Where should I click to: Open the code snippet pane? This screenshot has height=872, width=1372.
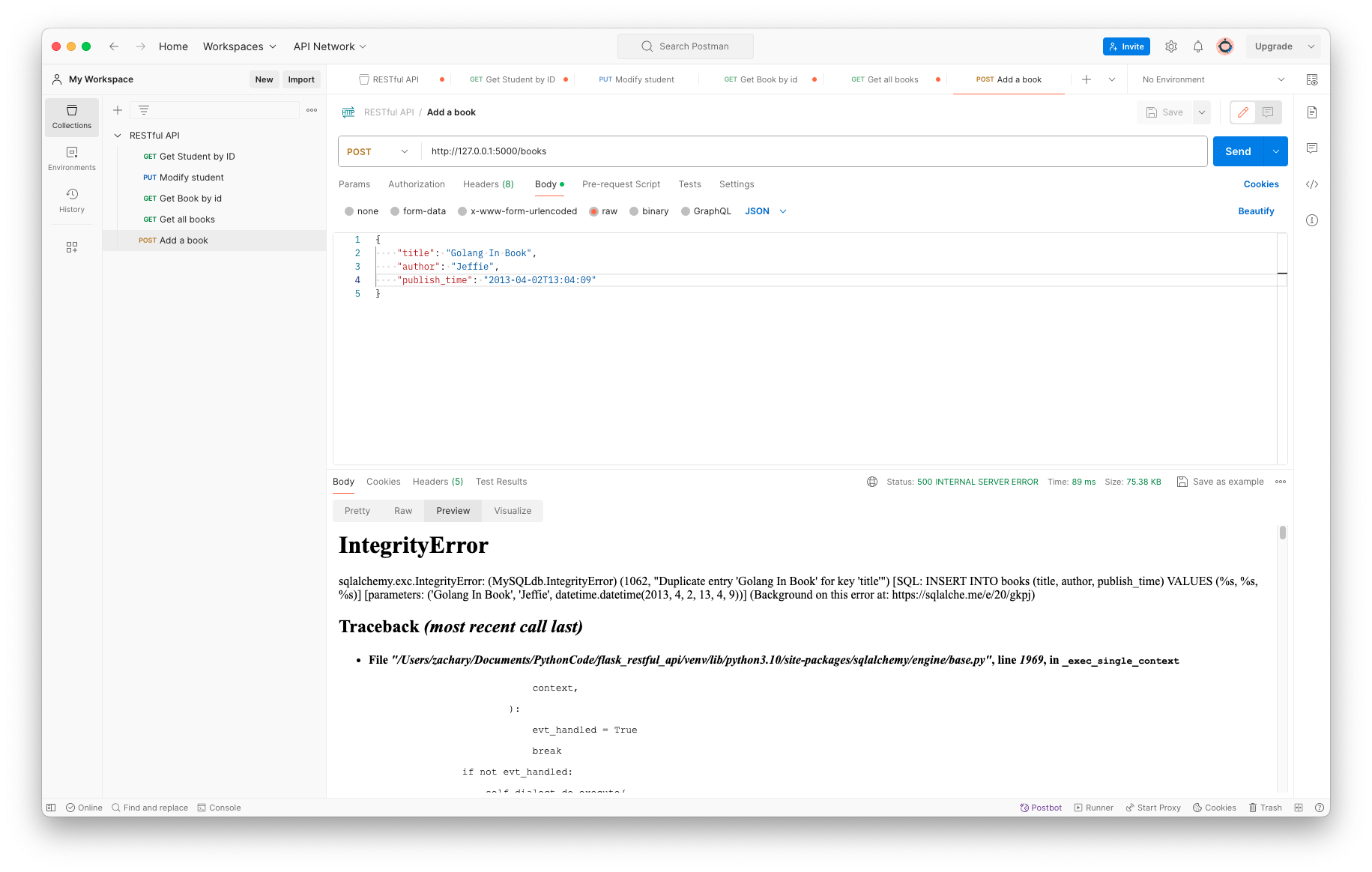pyautogui.click(x=1312, y=184)
